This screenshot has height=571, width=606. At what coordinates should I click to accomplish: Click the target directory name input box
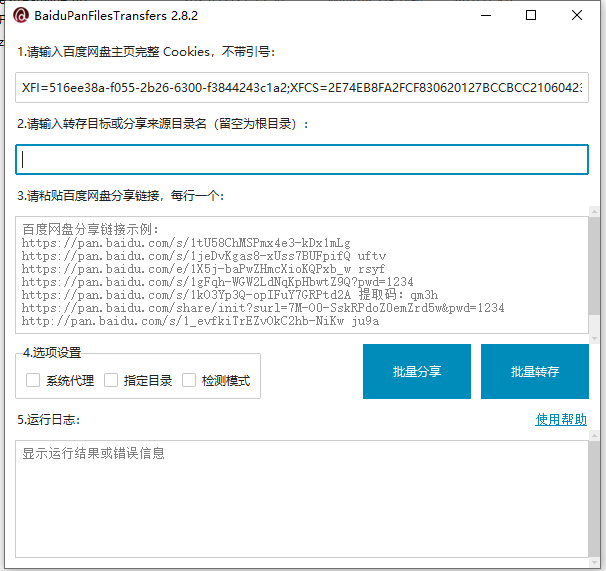[302, 160]
